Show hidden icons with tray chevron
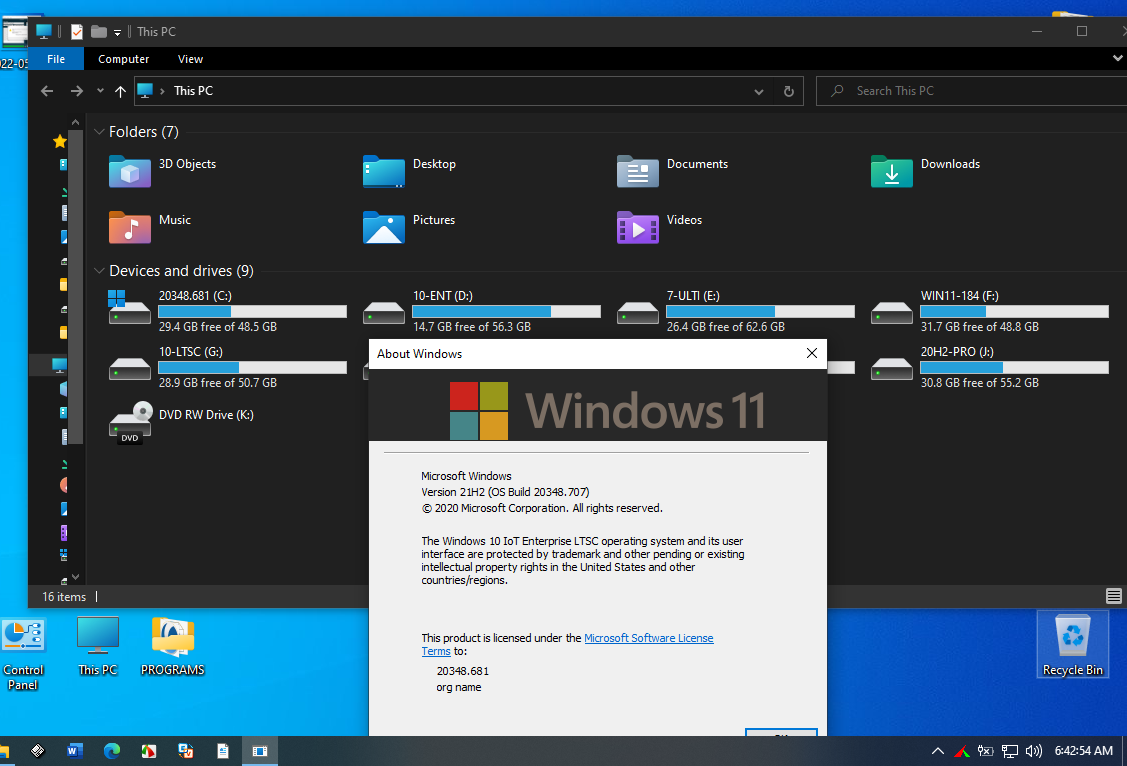This screenshot has height=766, width=1127. (x=937, y=751)
